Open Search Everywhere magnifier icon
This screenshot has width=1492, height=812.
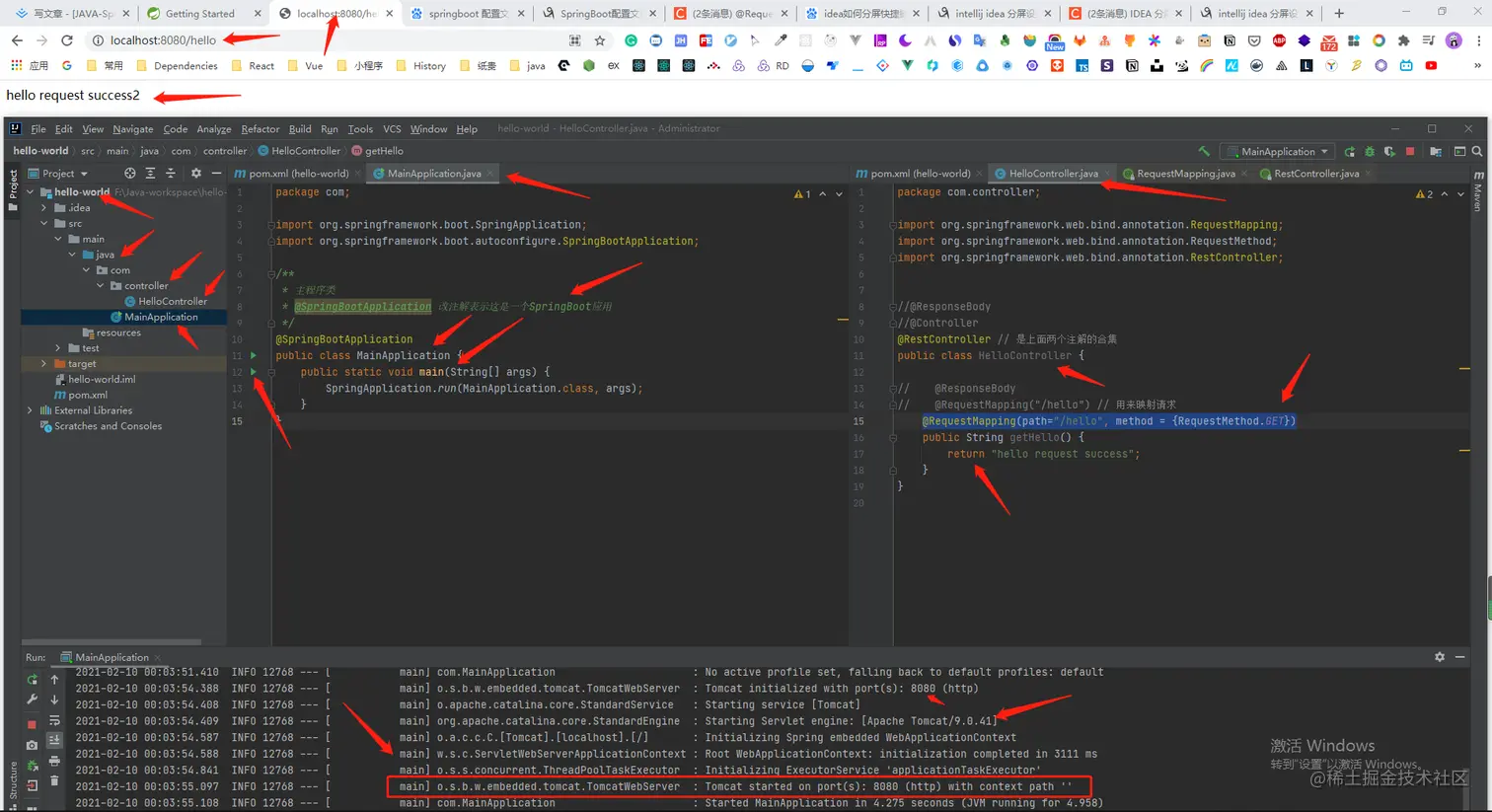click(x=1477, y=151)
